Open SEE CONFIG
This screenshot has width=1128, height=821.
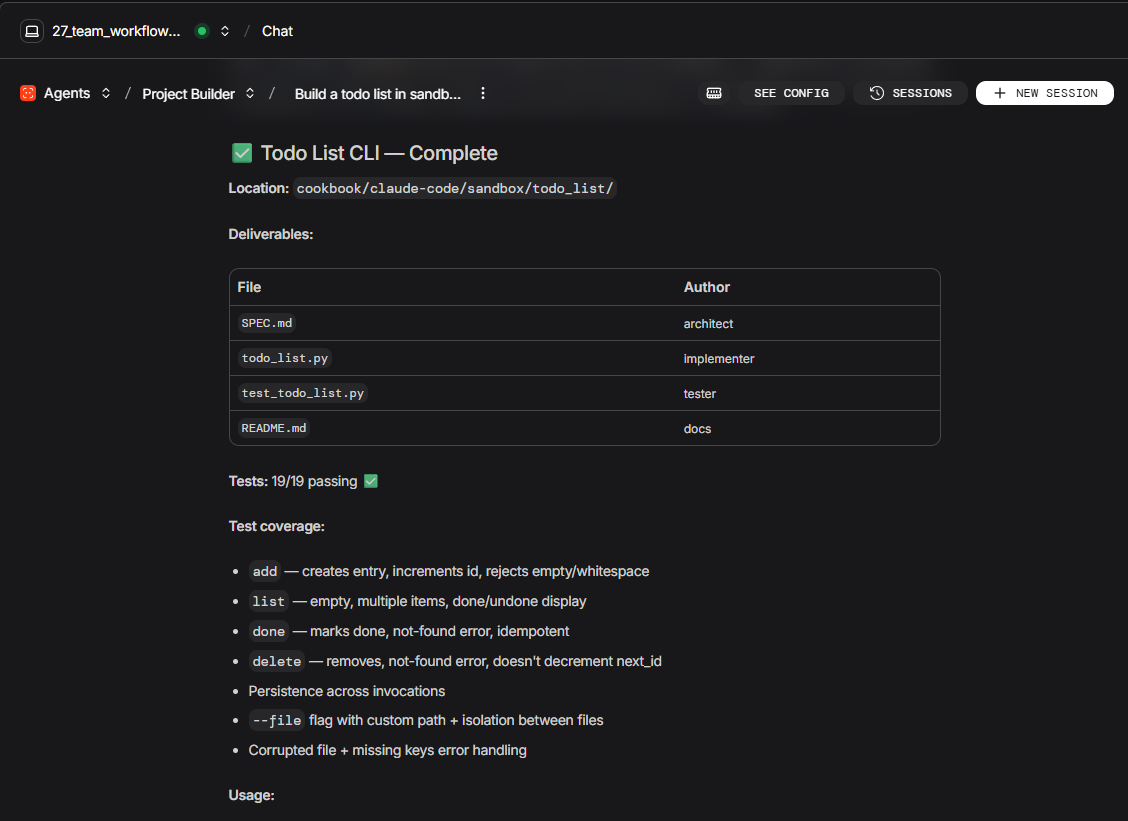pyautogui.click(x=791, y=93)
